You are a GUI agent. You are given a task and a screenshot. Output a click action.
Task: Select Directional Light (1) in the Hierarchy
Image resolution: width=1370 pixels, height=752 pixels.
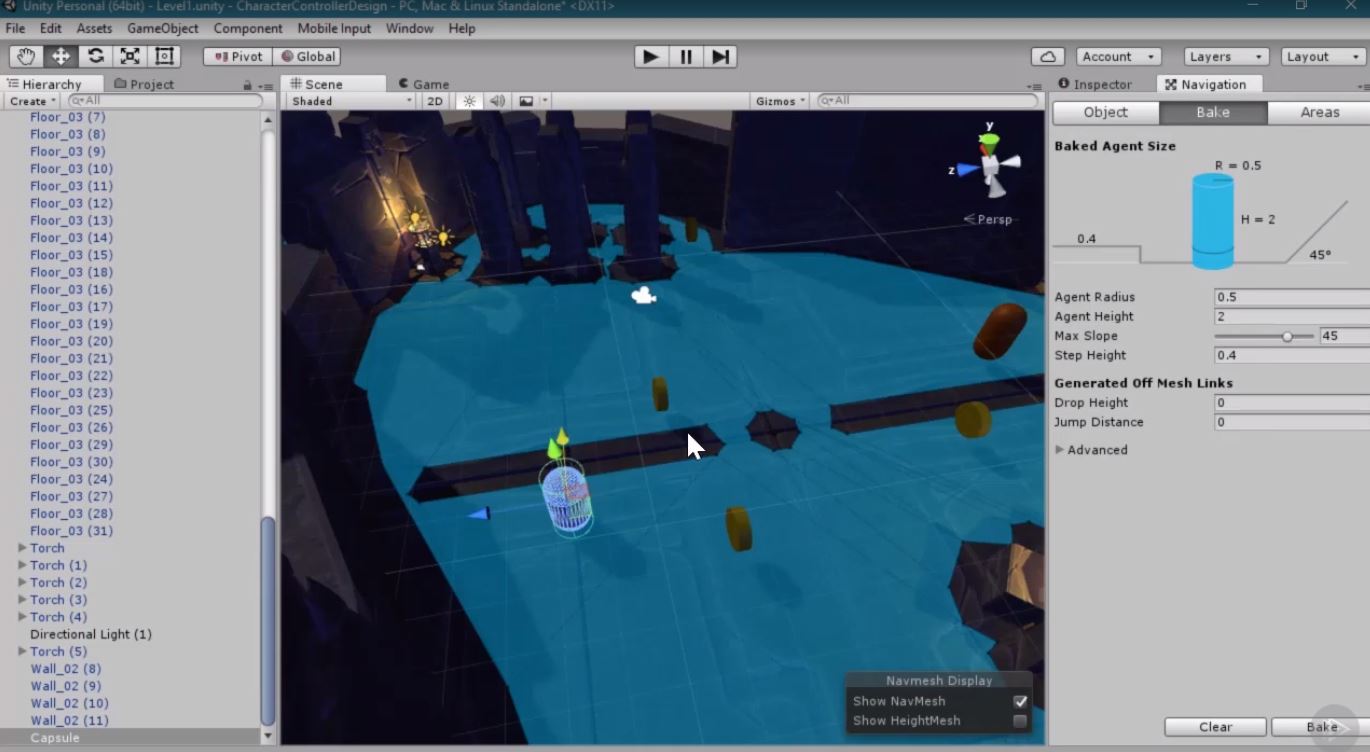pos(91,634)
